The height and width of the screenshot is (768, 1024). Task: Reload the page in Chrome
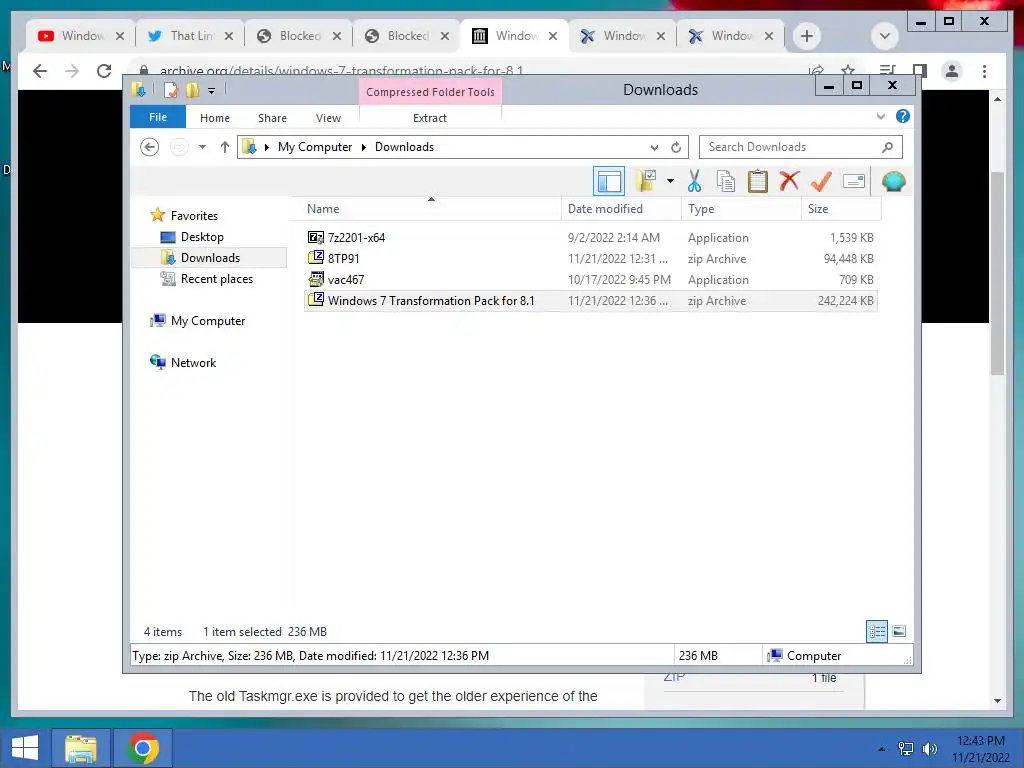(104, 71)
